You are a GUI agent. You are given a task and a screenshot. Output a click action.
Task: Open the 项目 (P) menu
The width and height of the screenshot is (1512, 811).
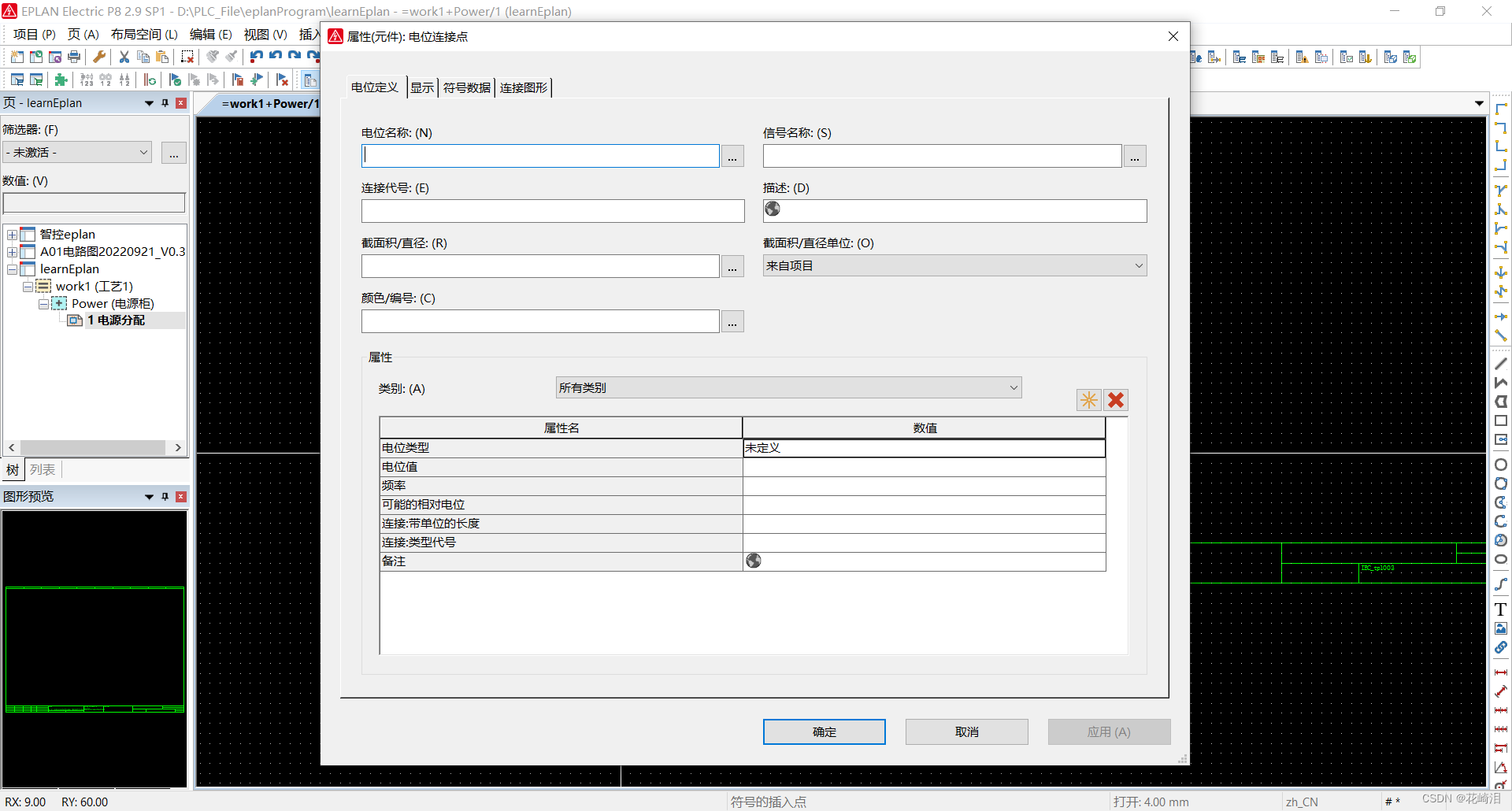point(35,34)
